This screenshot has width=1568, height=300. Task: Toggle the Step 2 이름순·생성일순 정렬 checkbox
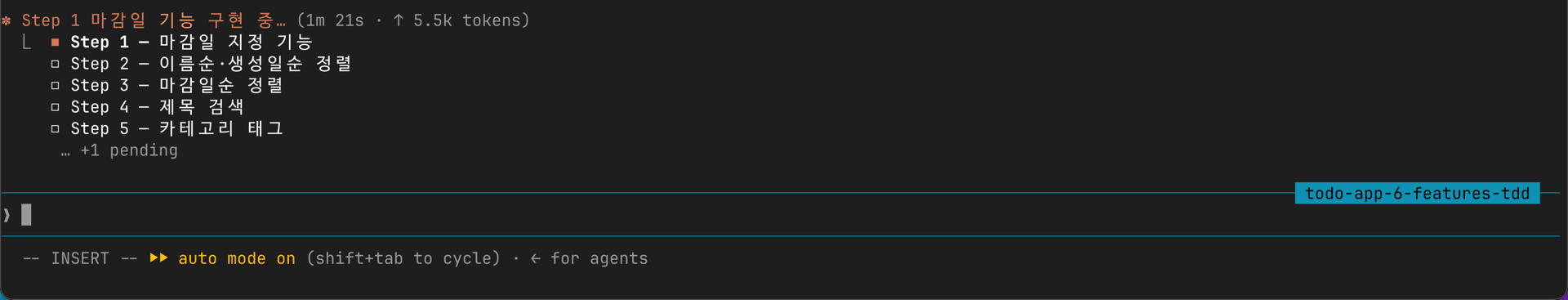coord(55,64)
